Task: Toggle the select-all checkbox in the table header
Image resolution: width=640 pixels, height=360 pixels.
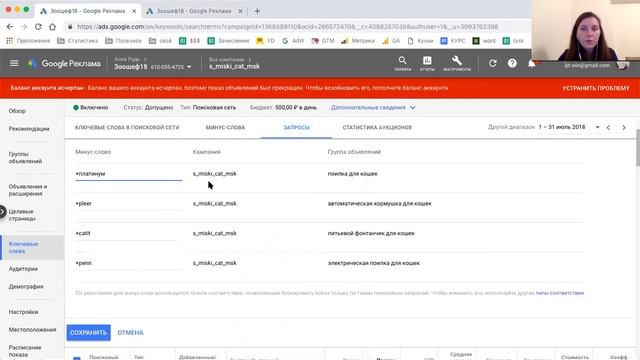Action: pyautogui.click(x=77, y=358)
